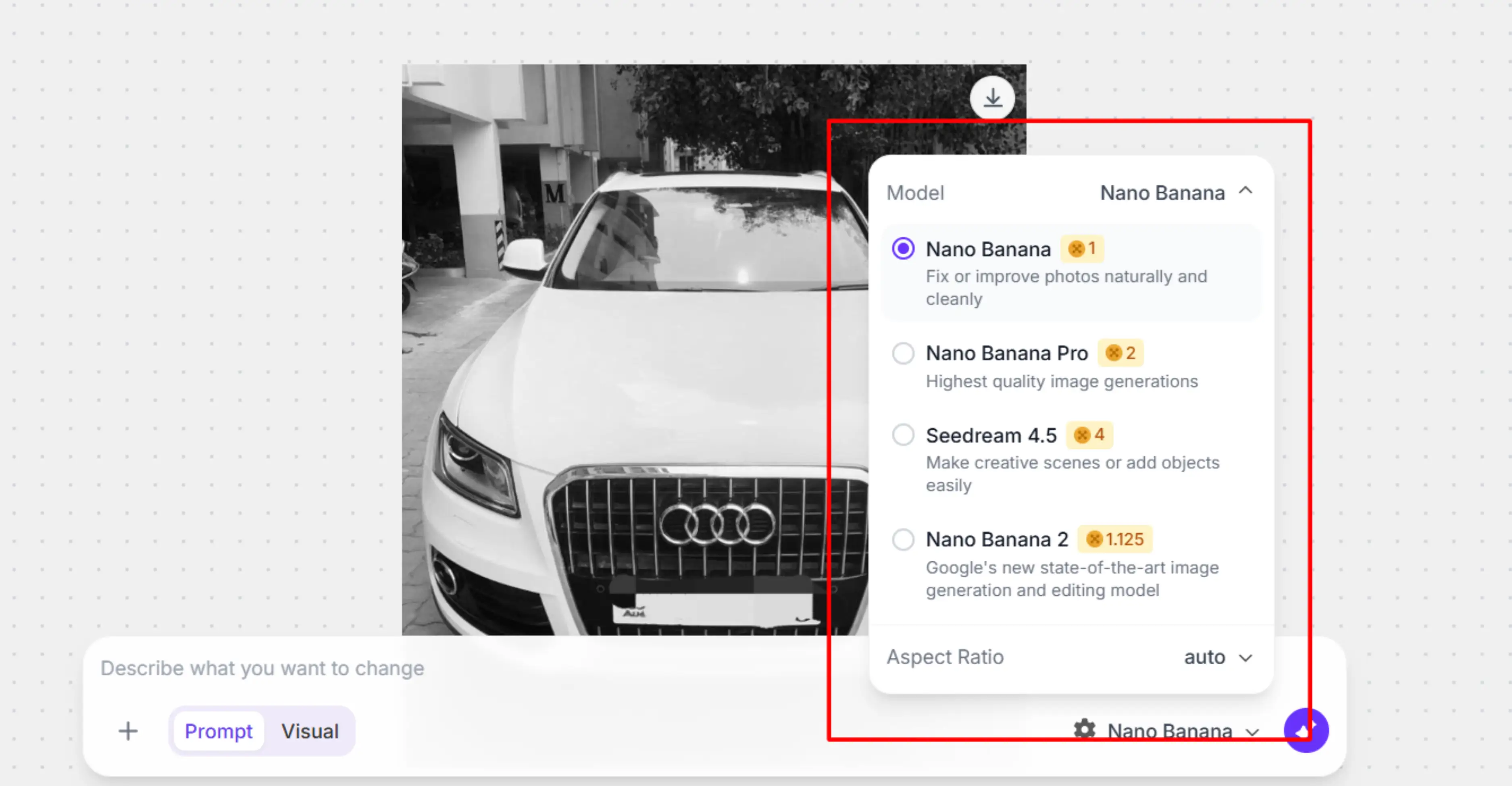Click the 'Aspect Ratio' label
Image resolution: width=1512 pixels, height=786 pixels.
(x=945, y=657)
